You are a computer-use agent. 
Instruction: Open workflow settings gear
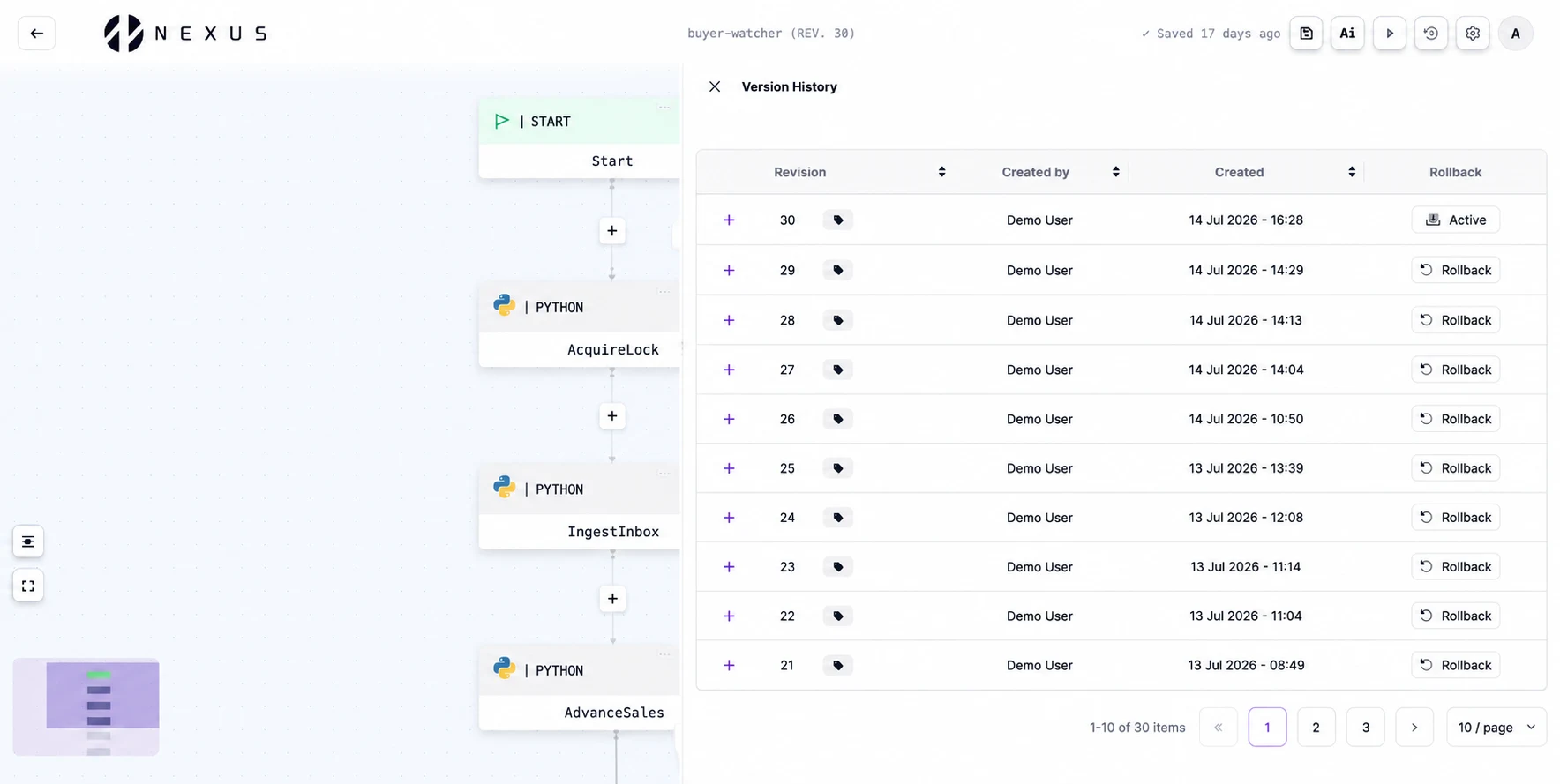click(1473, 34)
